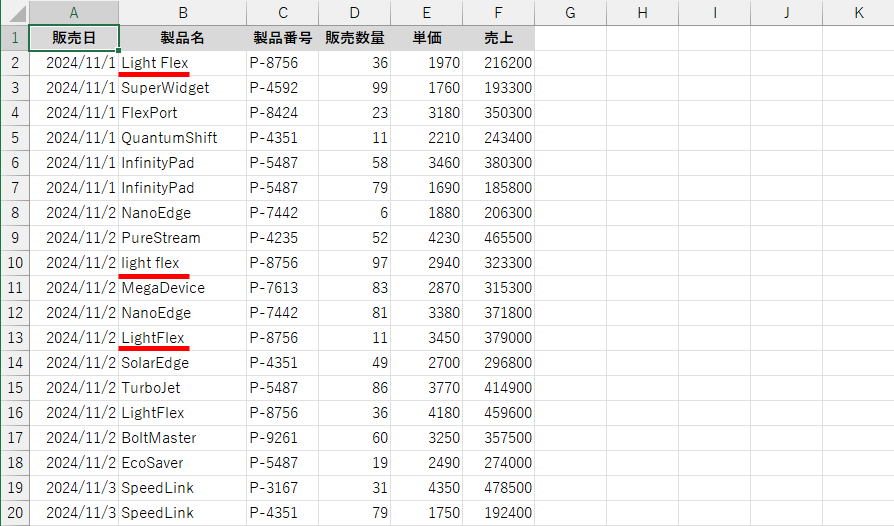Select unit price 1970
Viewport: 894px width, 526px height.
click(426, 63)
